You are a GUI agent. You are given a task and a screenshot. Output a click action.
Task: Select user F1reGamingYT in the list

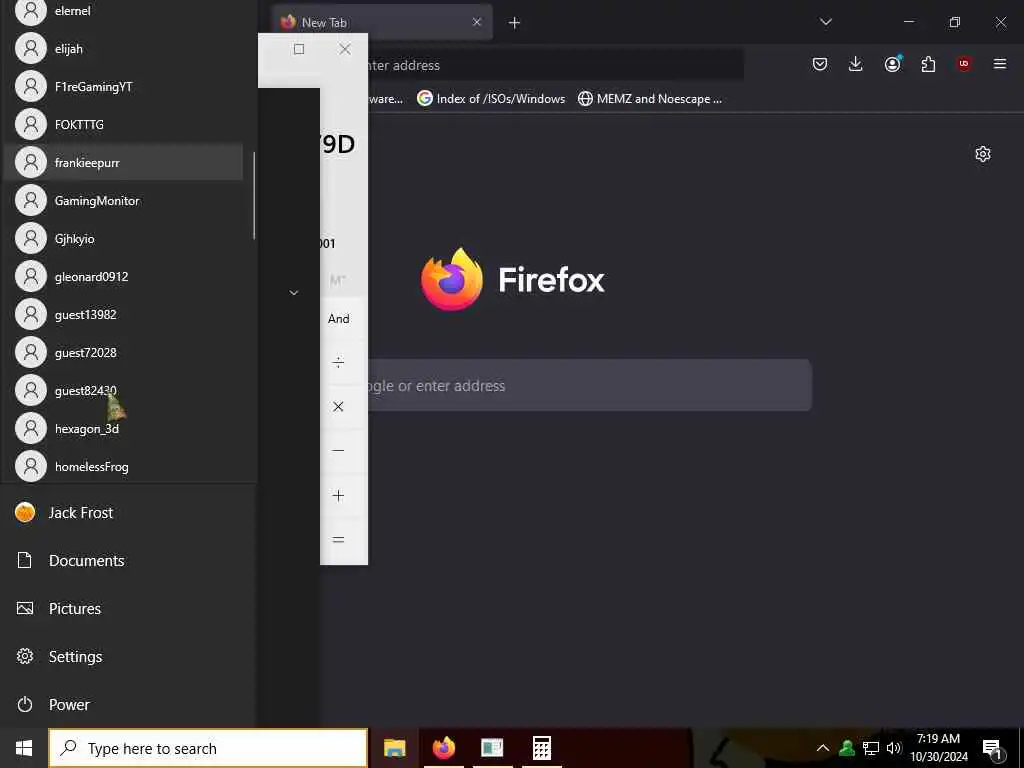123,87
